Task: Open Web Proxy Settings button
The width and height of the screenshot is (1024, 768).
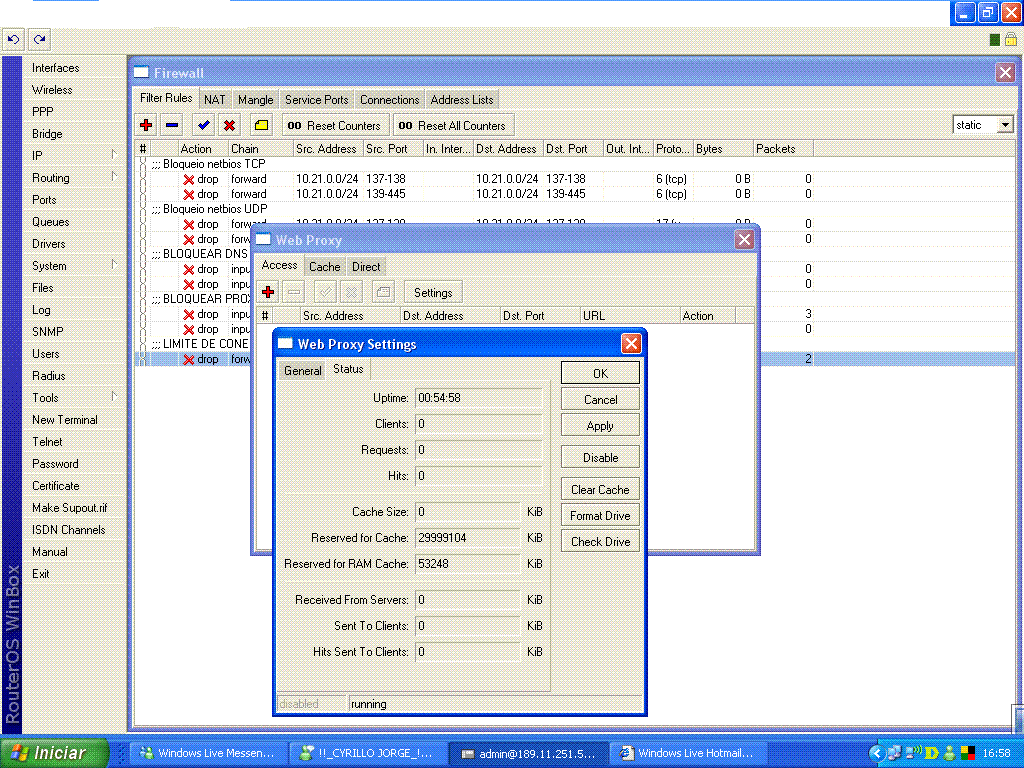Action: [x=433, y=293]
